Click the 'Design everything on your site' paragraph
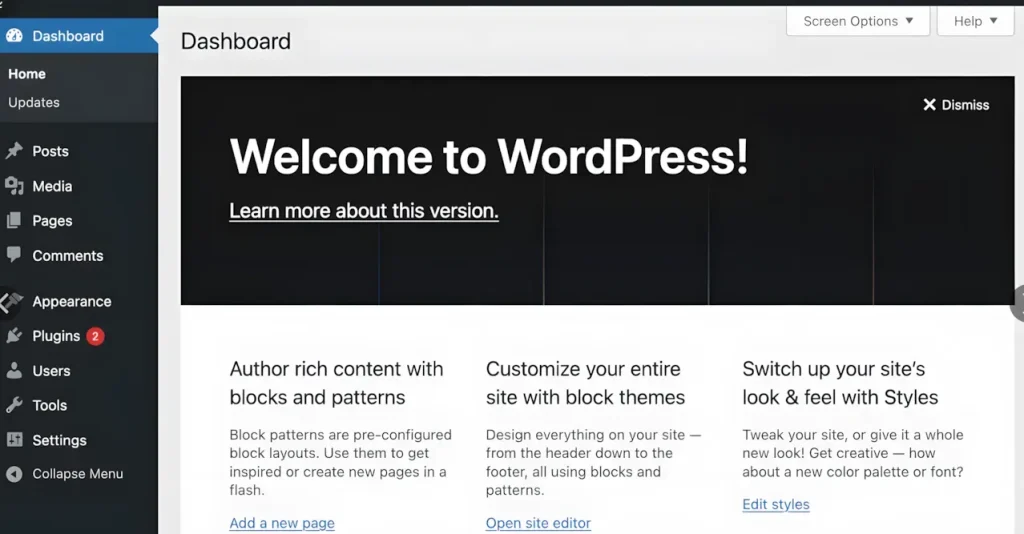Image resolution: width=1024 pixels, height=534 pixels. pyautogui.click(x=593, y=462)
